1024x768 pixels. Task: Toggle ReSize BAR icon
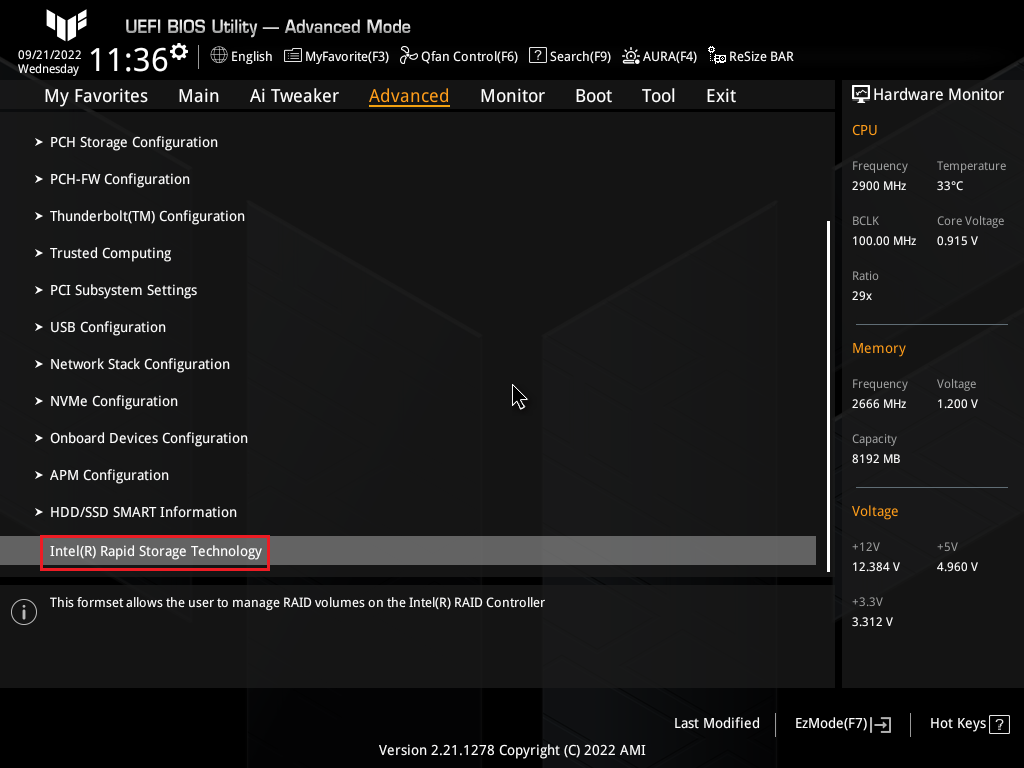point(716,56)
